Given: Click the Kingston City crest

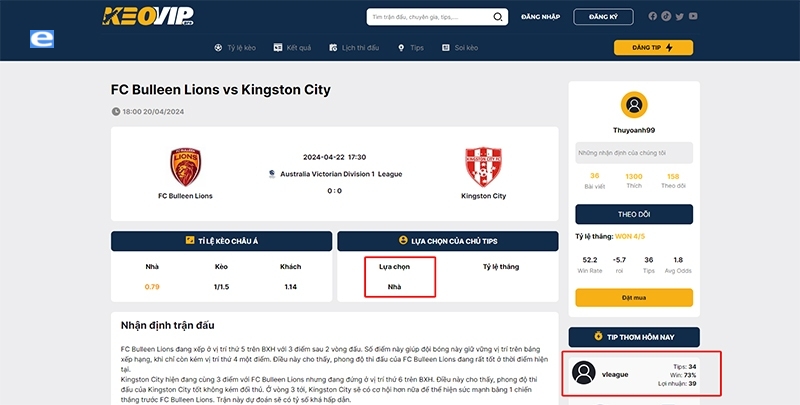Looking at the screenshot, I should [483, 166].
